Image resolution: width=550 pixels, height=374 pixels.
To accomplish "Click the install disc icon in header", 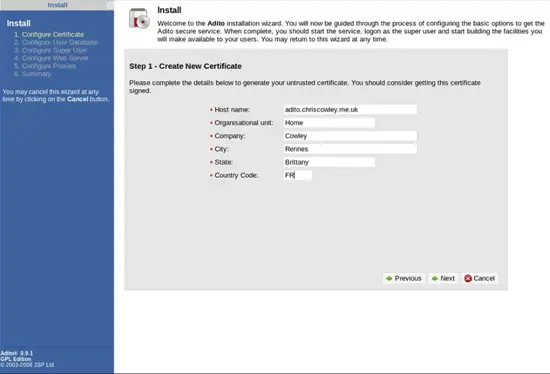I will pos(139,19).
